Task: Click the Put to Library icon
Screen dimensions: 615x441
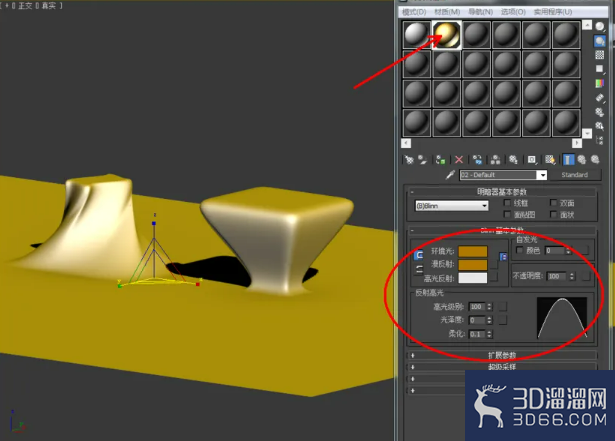Action: pos(513,160)
